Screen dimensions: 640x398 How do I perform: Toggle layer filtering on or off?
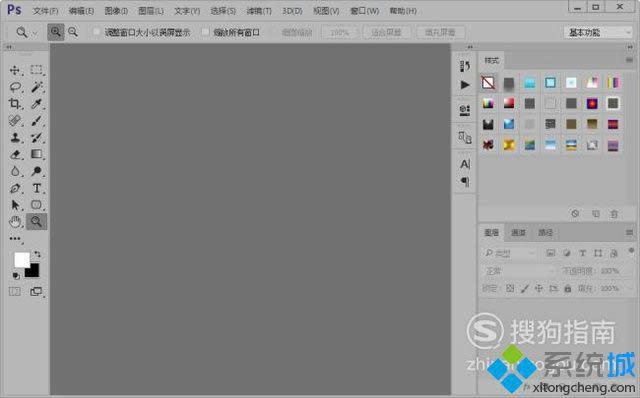click(x=631, y=250)
